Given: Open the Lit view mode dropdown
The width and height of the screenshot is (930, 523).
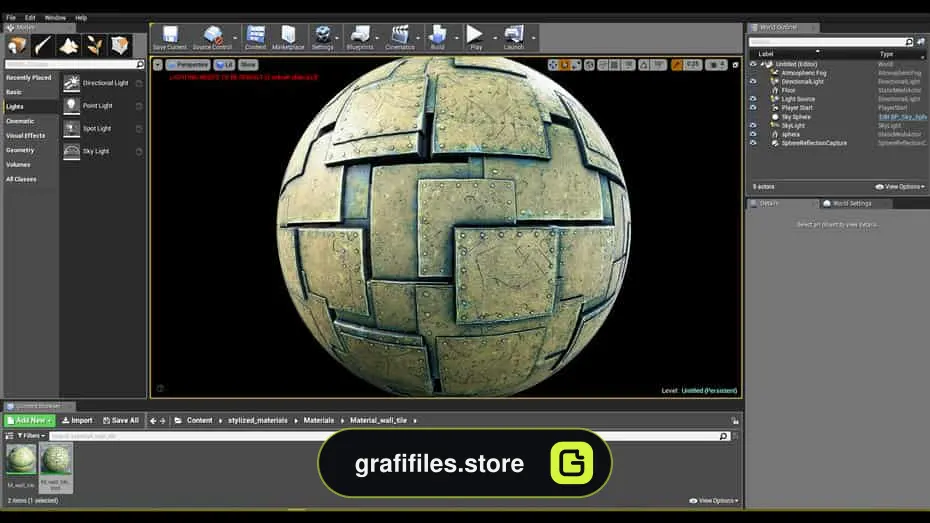Looking at the screenshot, I should click(x=225, y=65).
